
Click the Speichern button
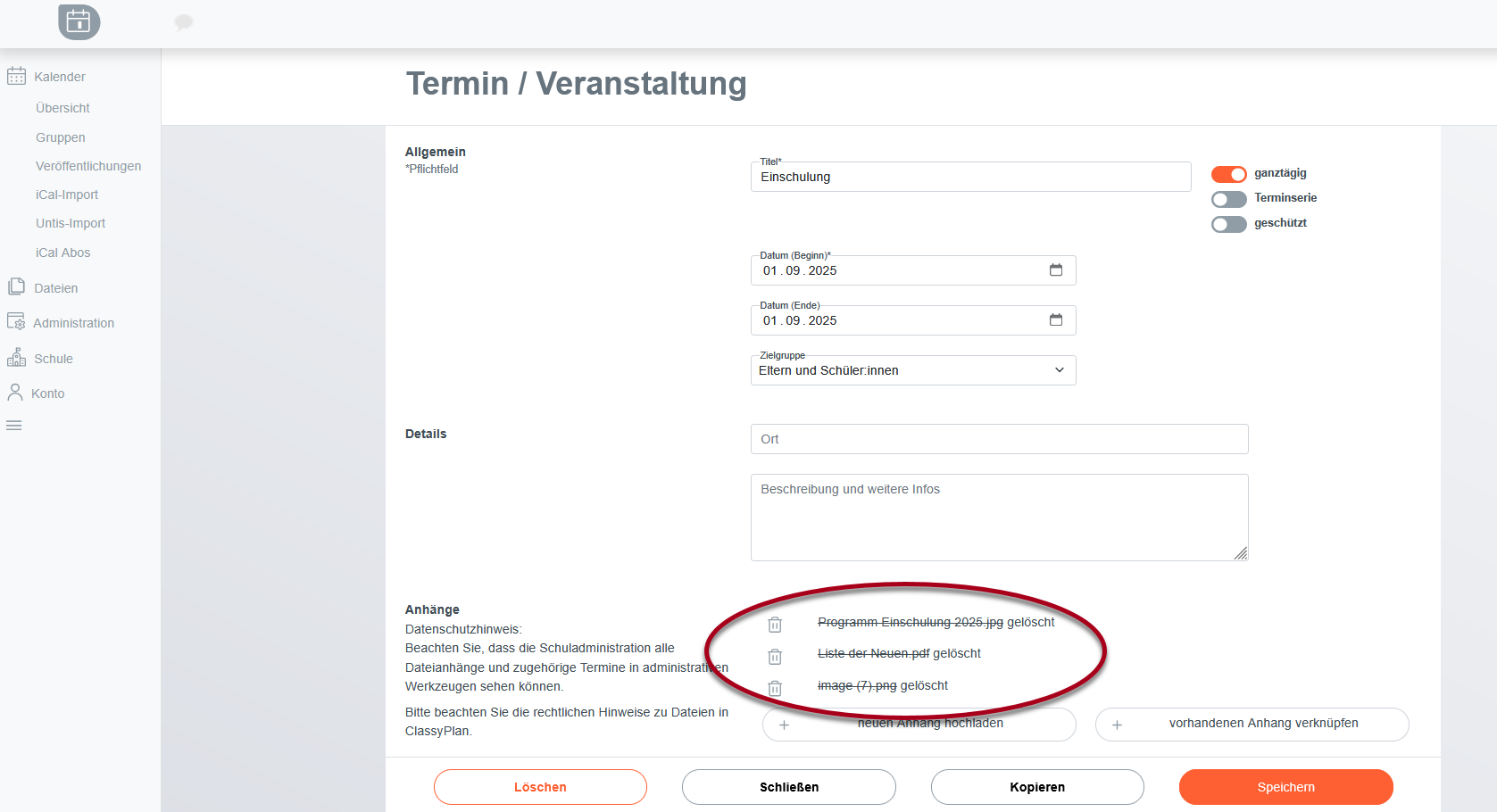pyautogui.click(x=1285, y=786)
